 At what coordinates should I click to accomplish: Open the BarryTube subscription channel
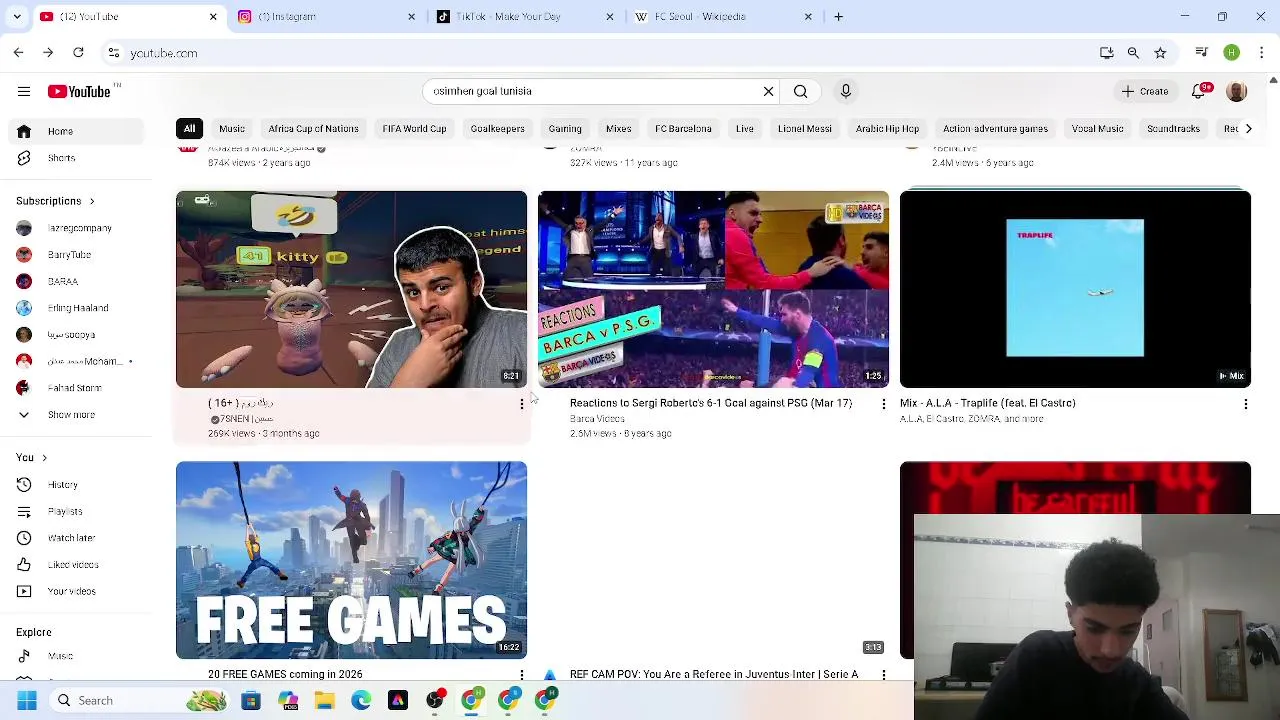tap(69, 255)
